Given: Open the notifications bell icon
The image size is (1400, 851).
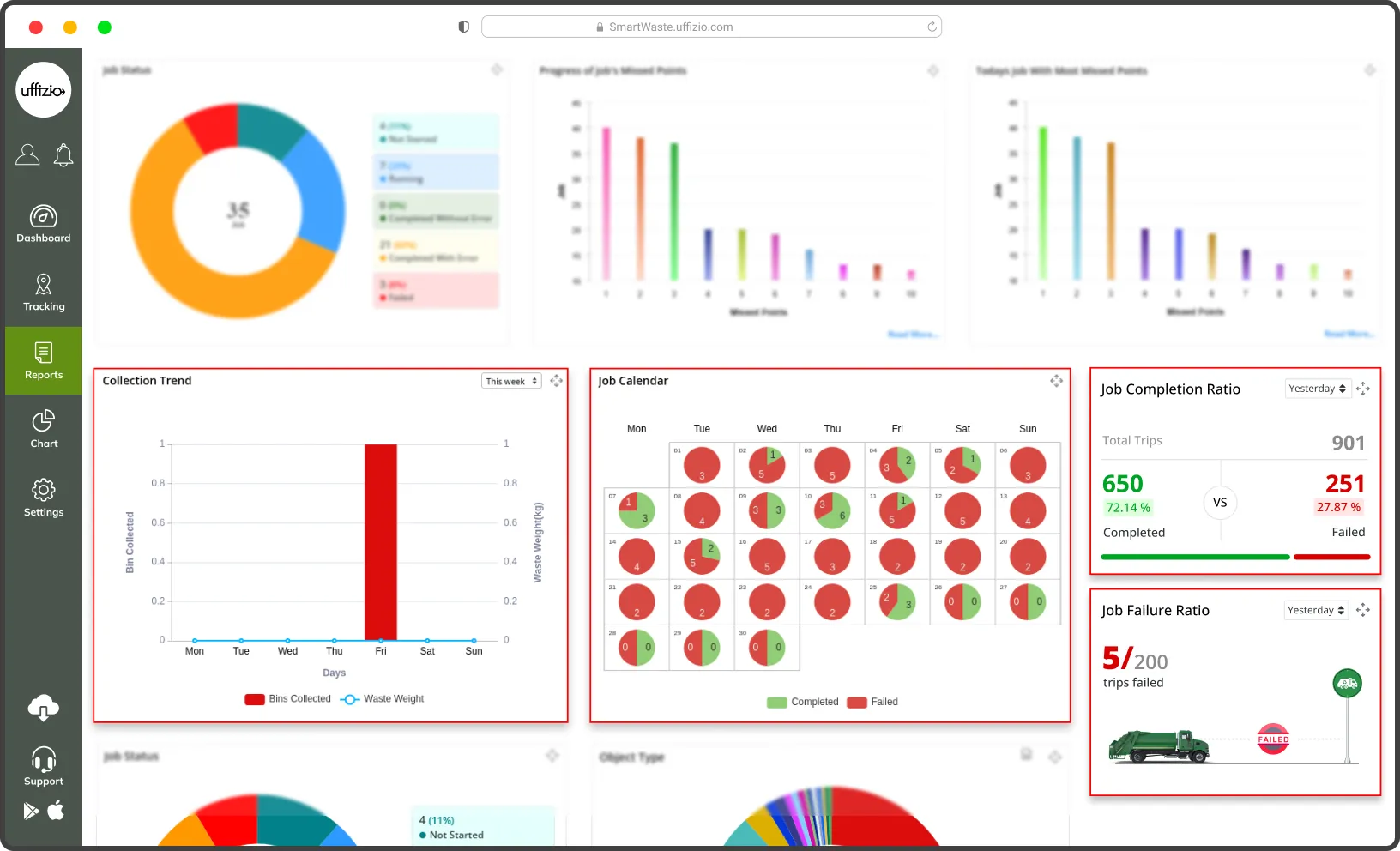Looking at the screenshot, I should click(x=63, y=155).
